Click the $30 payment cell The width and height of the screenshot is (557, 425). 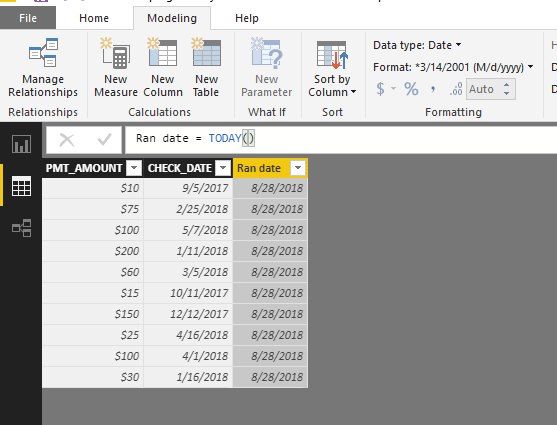(x=93, y=377)
